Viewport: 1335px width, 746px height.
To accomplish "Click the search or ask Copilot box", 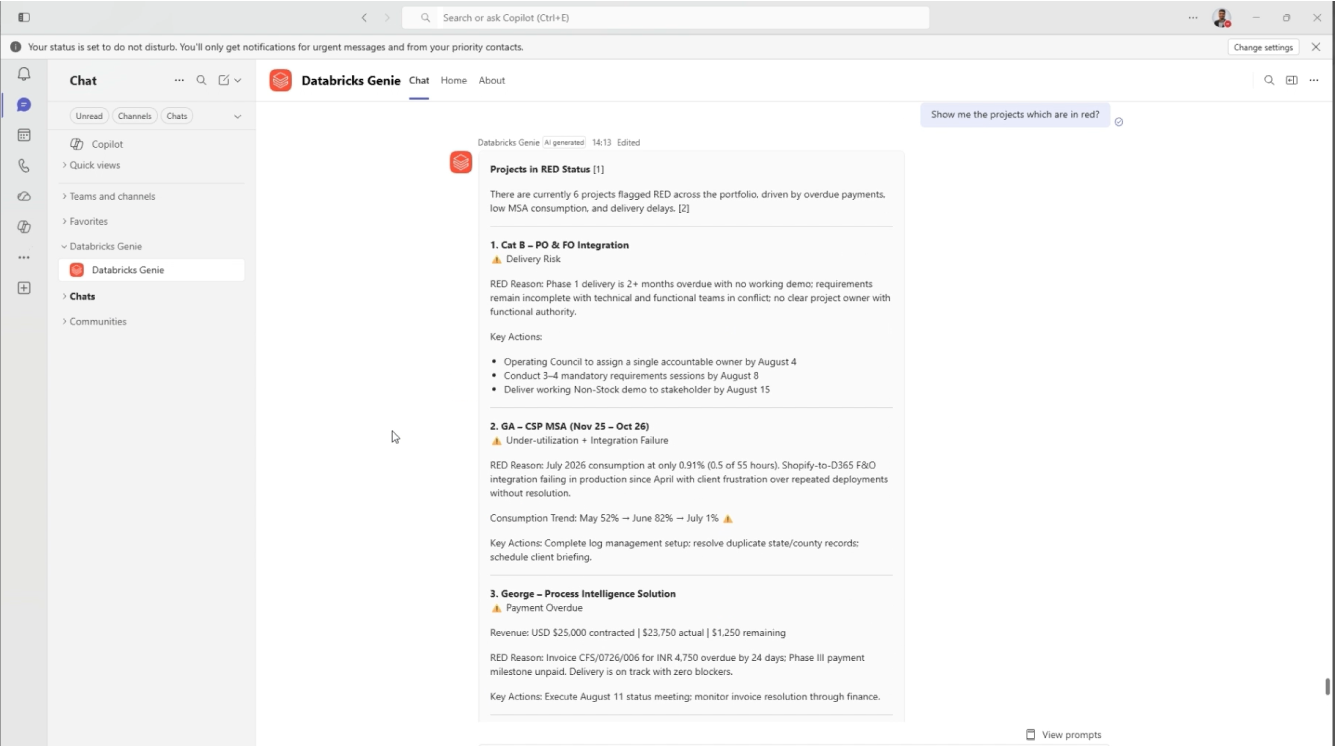I will (665, 17).
